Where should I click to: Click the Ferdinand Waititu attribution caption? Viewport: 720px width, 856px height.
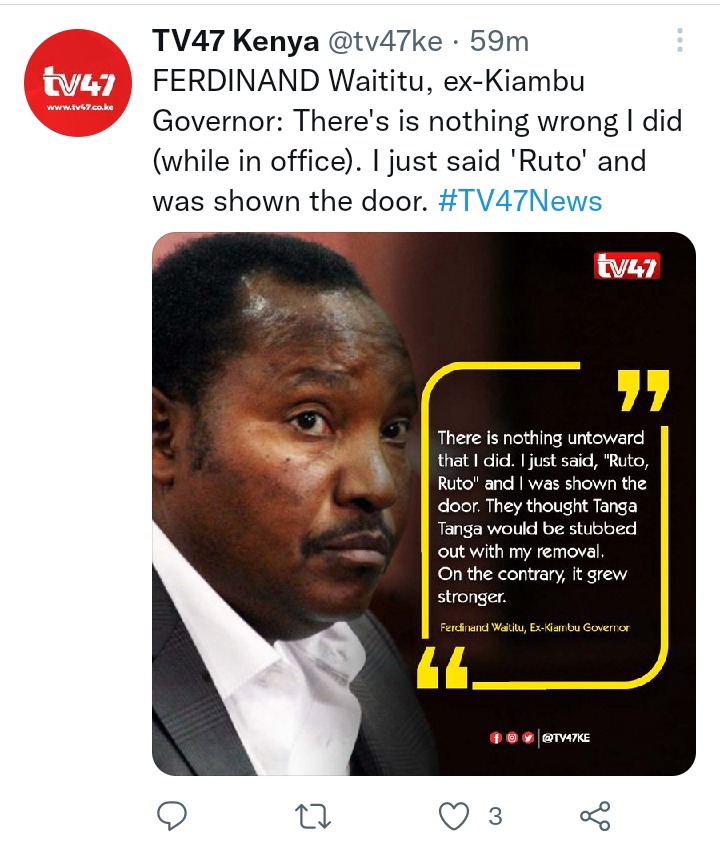534,627
